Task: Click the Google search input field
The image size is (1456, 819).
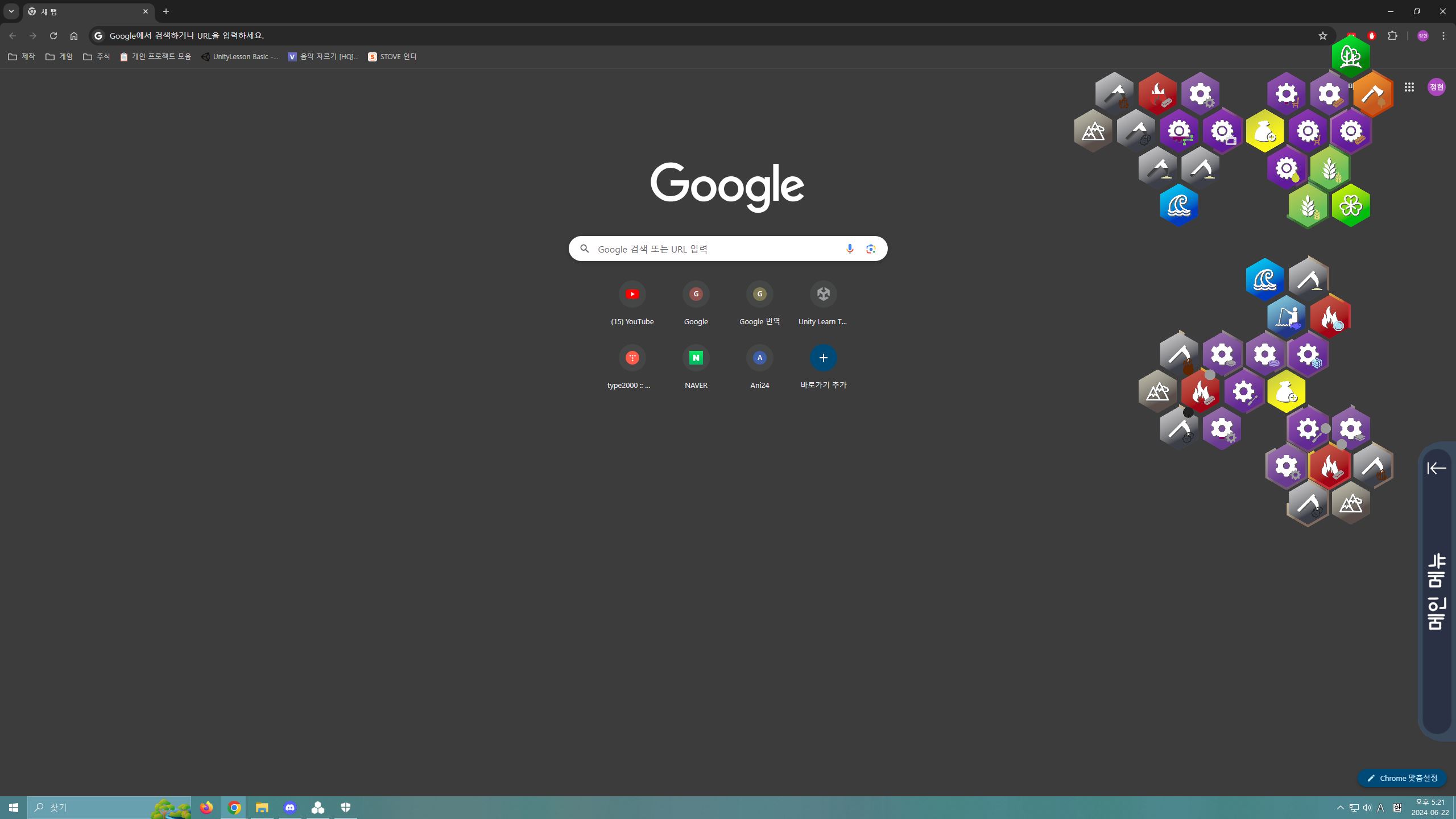Action: point(711,249)
